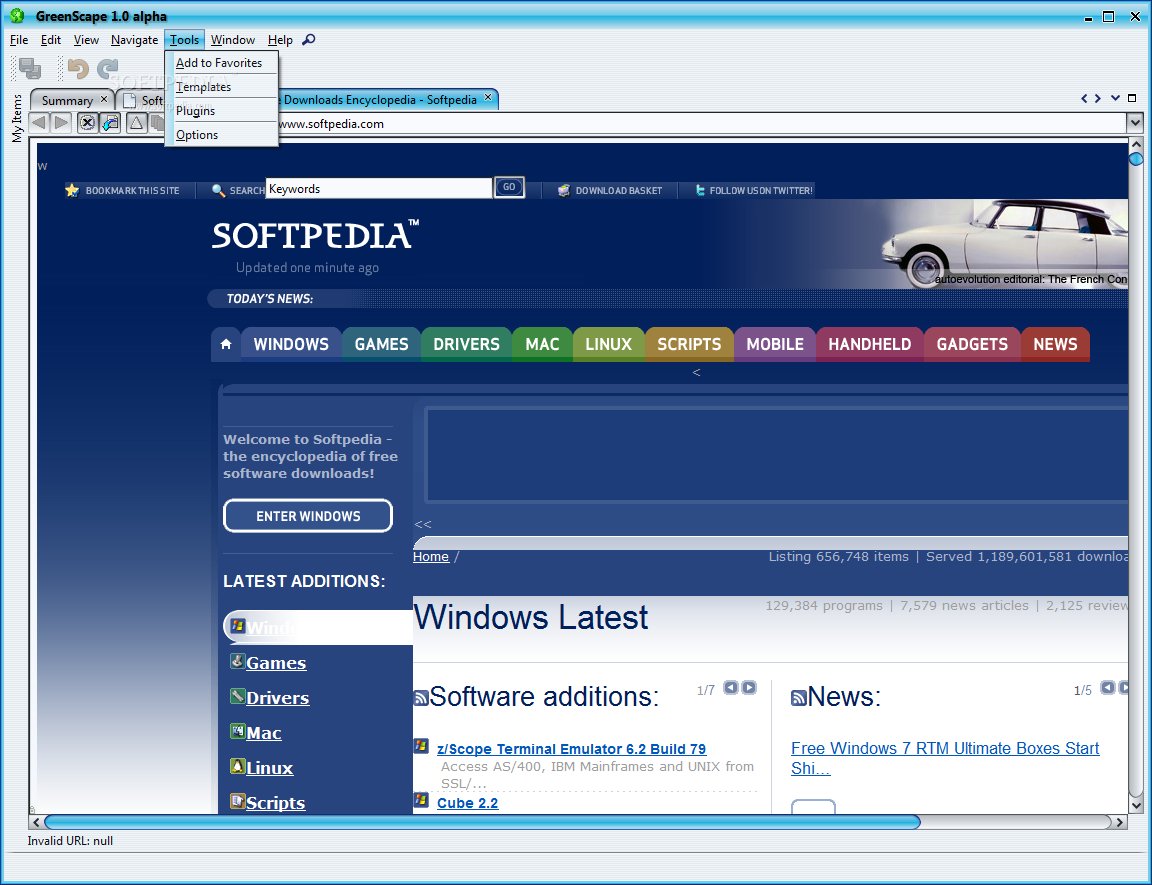Reload the page with the refresh icon
The width and height of the screenshot is (1152, 885).
tap(110, 123)
